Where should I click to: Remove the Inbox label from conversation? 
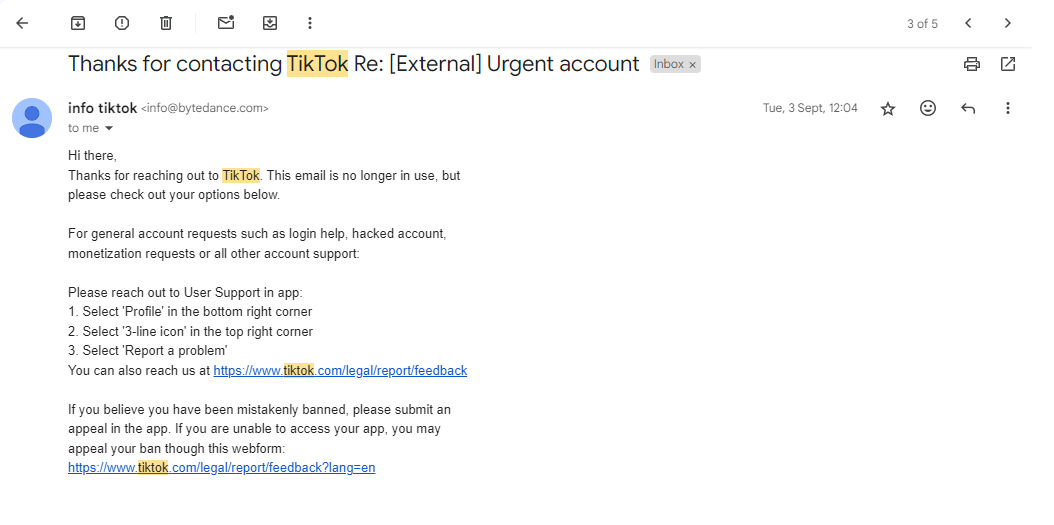coord(692,65)
